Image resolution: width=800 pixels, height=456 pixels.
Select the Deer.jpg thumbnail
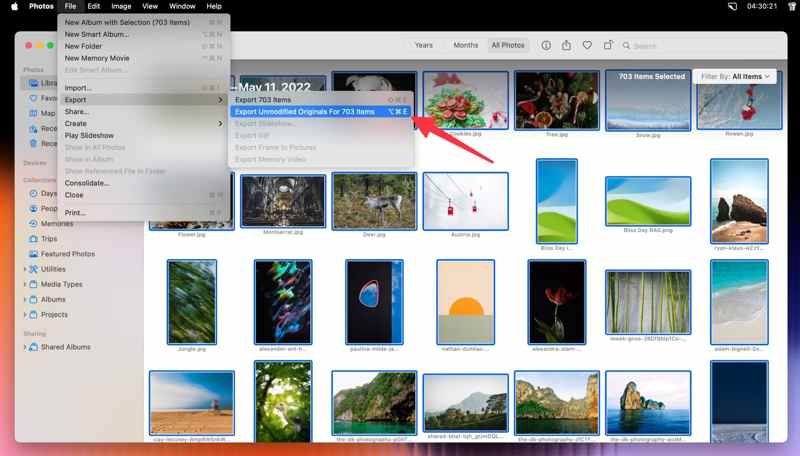pyautogui.click(x=374, y=201)
